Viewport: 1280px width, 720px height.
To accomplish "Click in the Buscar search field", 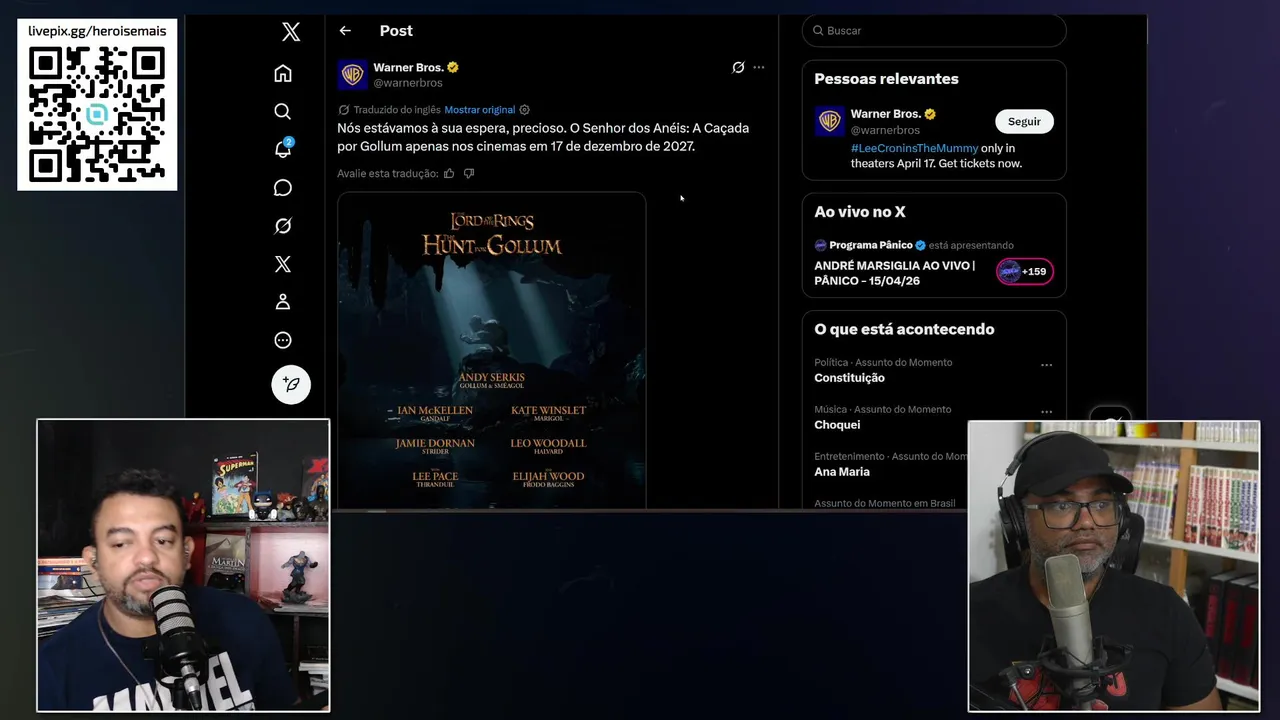I will pos(934,31).
